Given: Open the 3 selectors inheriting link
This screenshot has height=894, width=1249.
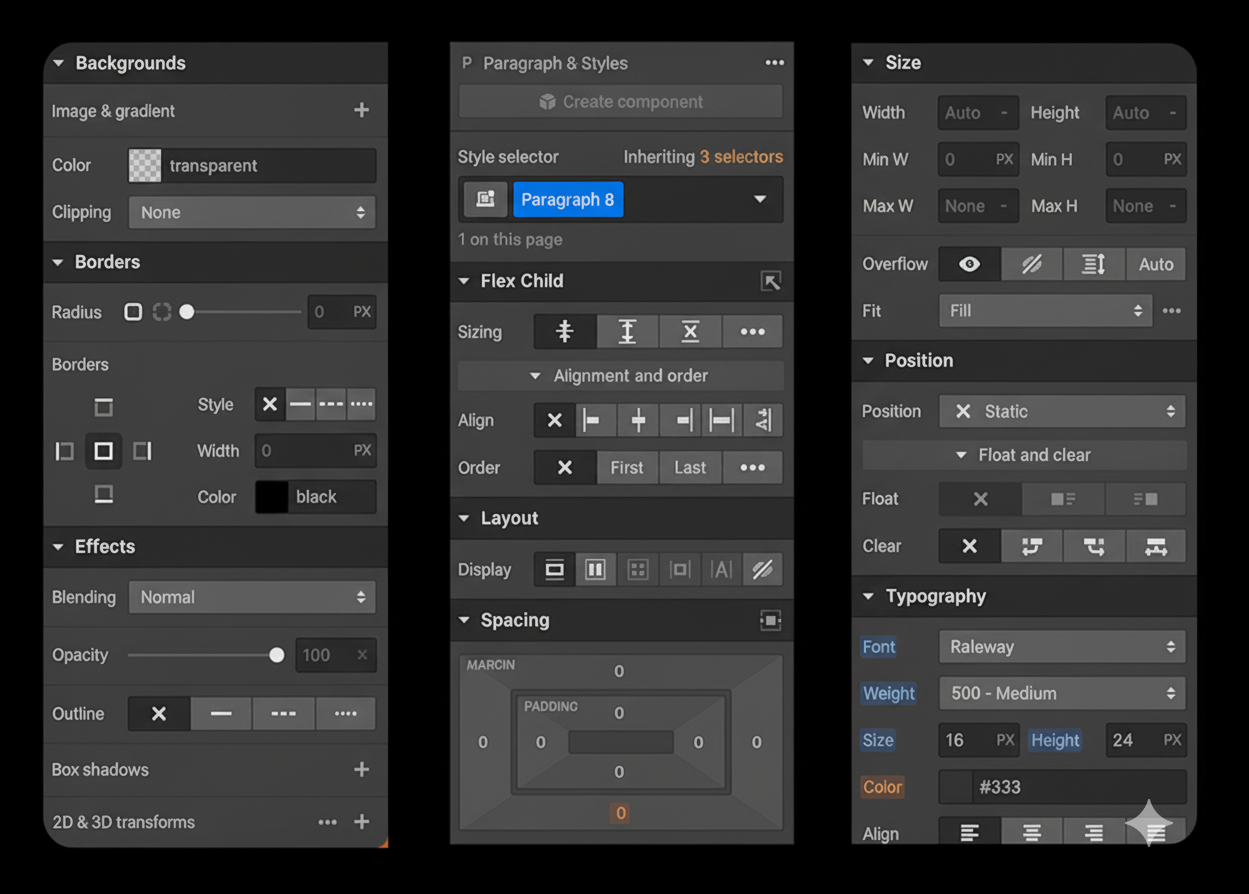Looking at the screenshot, I should tap(741, 157).
